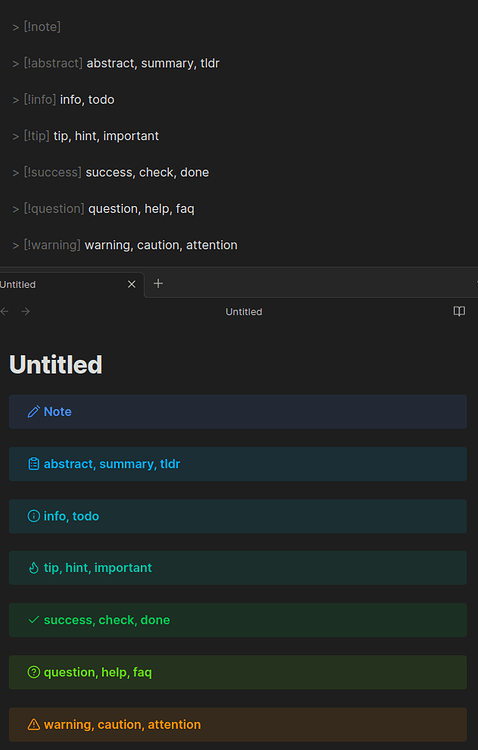Switch to reading view with book icon
The width and height of the screenshot is (478, 750).
459,311
